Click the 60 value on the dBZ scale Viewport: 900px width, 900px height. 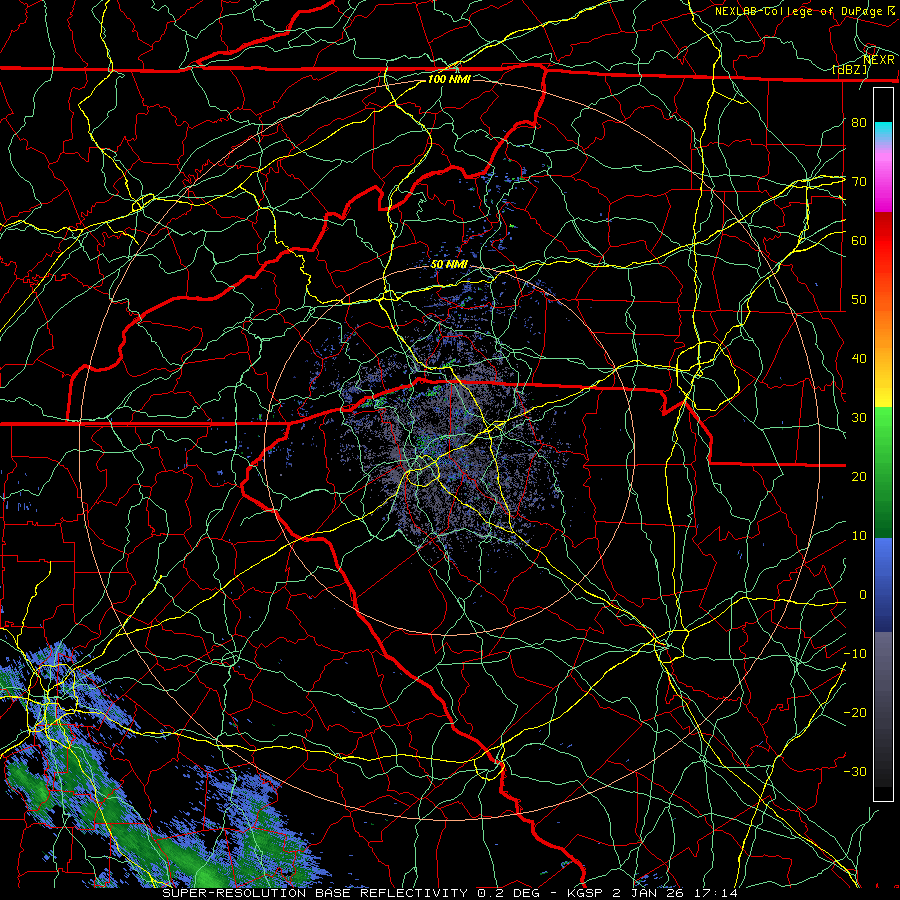click(859, 240)
